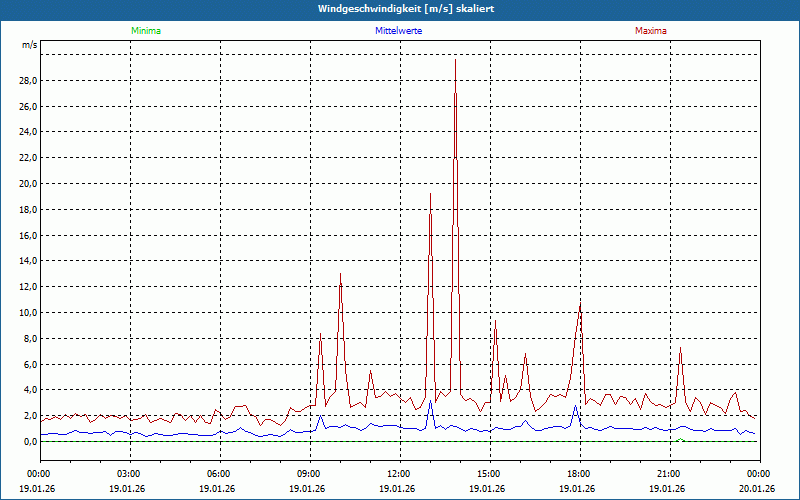Screen dimensions: 800x500
Task: Click the 21:00 time axis label
Action: (668, 473)
